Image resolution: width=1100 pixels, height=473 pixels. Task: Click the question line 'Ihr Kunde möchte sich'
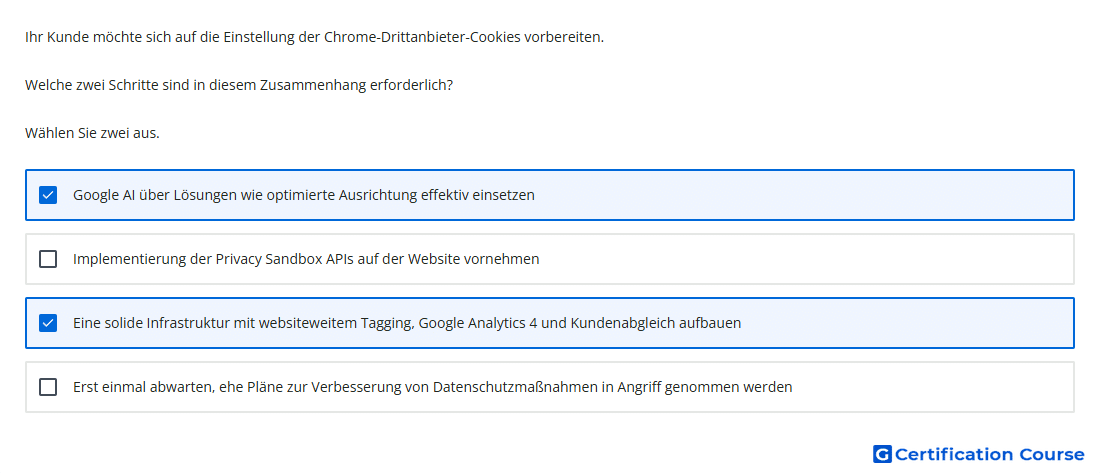[314, 37]
